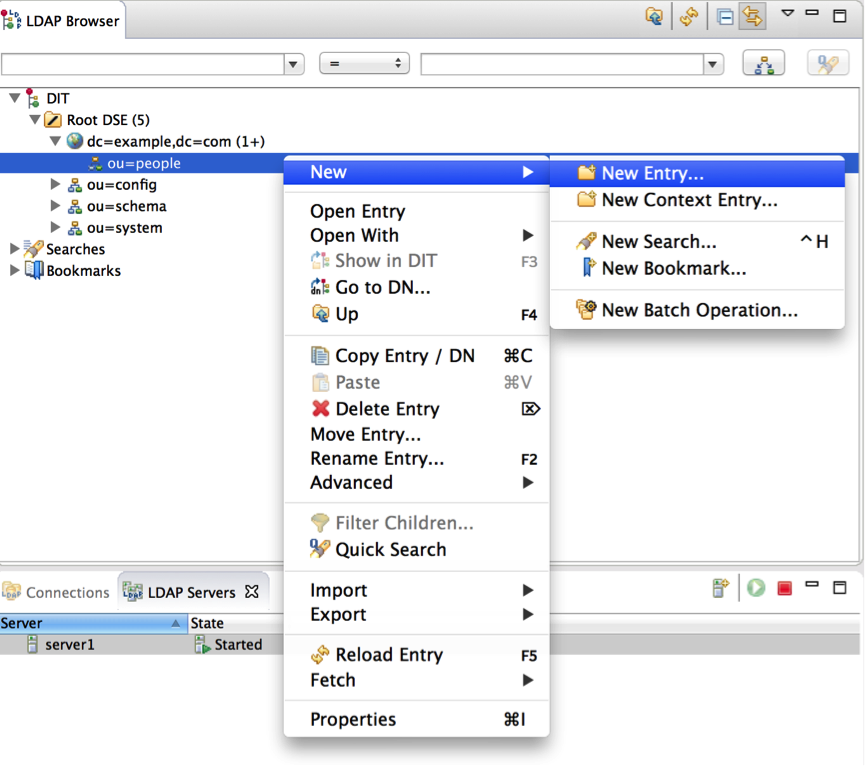Viewport: 865px width, 766px height.
Task: Toggle the Link with Editor button
Action: coord(751,16)
